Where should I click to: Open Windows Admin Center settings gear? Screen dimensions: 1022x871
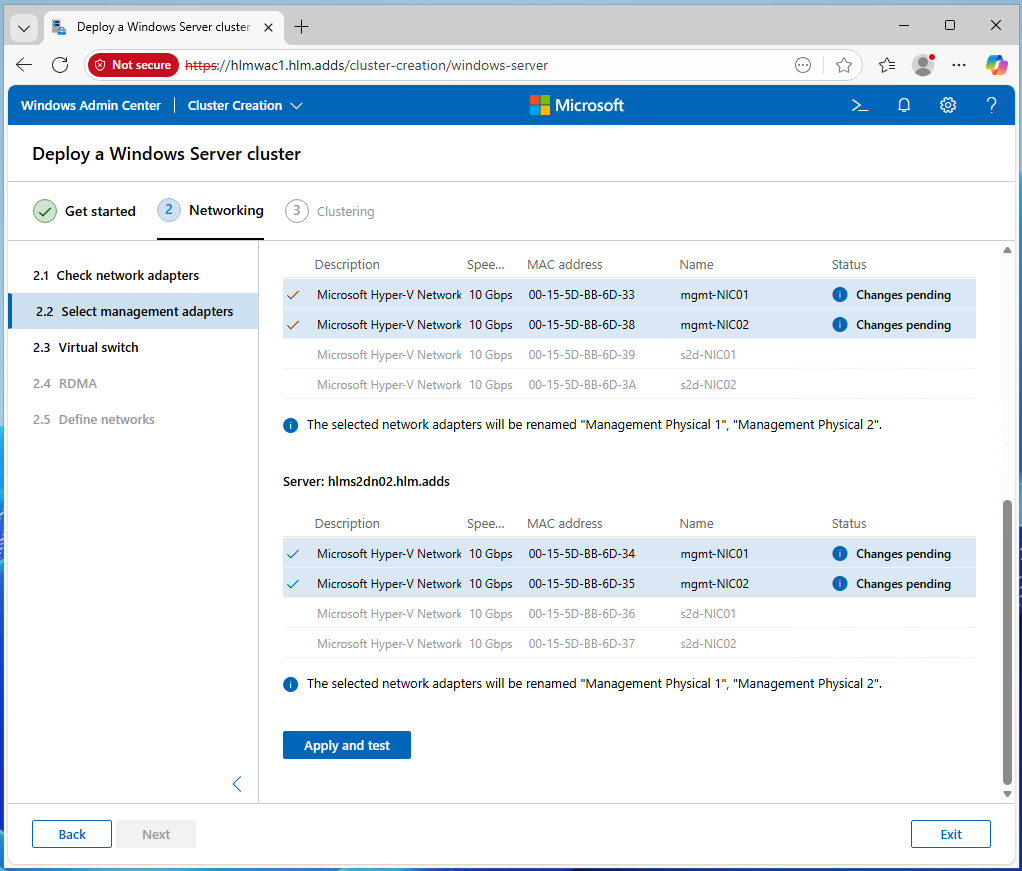pos(948,105)
